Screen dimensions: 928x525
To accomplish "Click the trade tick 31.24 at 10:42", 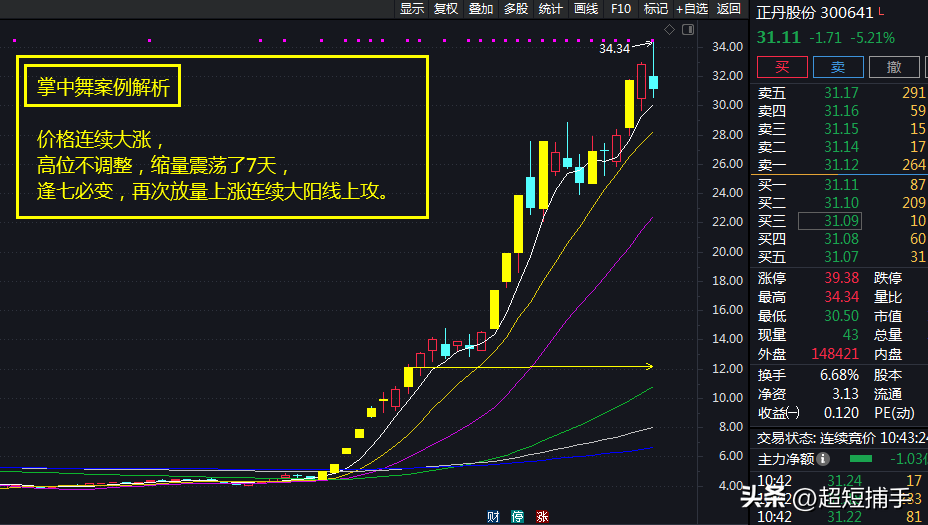I will tap(844, 481).
